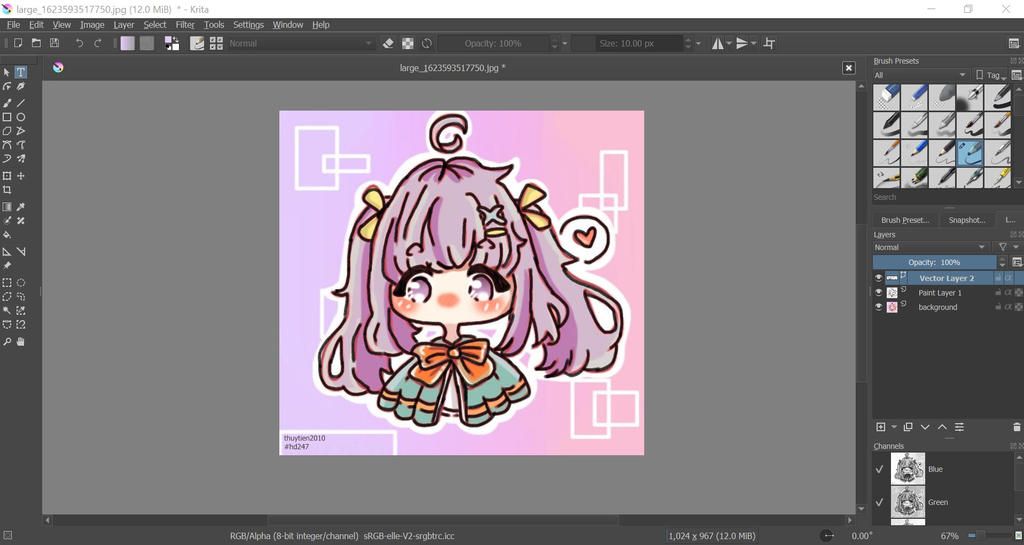Choose the Assistant tool

point(7,251)
